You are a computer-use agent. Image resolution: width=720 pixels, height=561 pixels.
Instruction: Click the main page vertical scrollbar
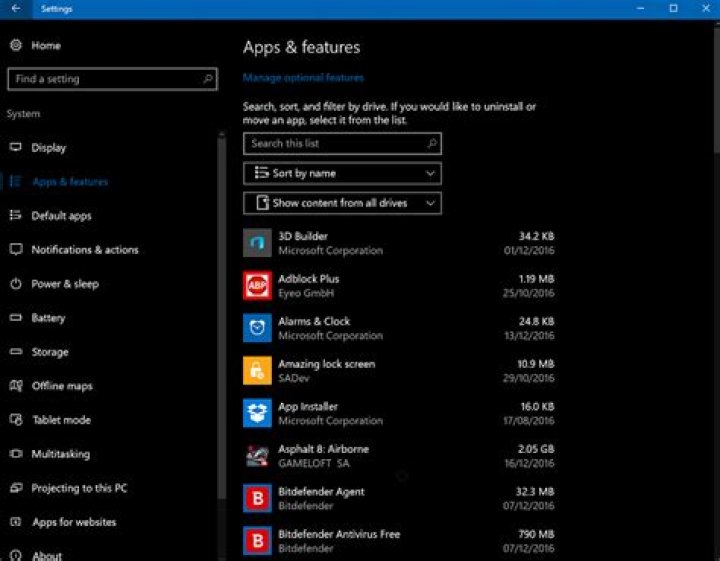(x=717, y=90)
